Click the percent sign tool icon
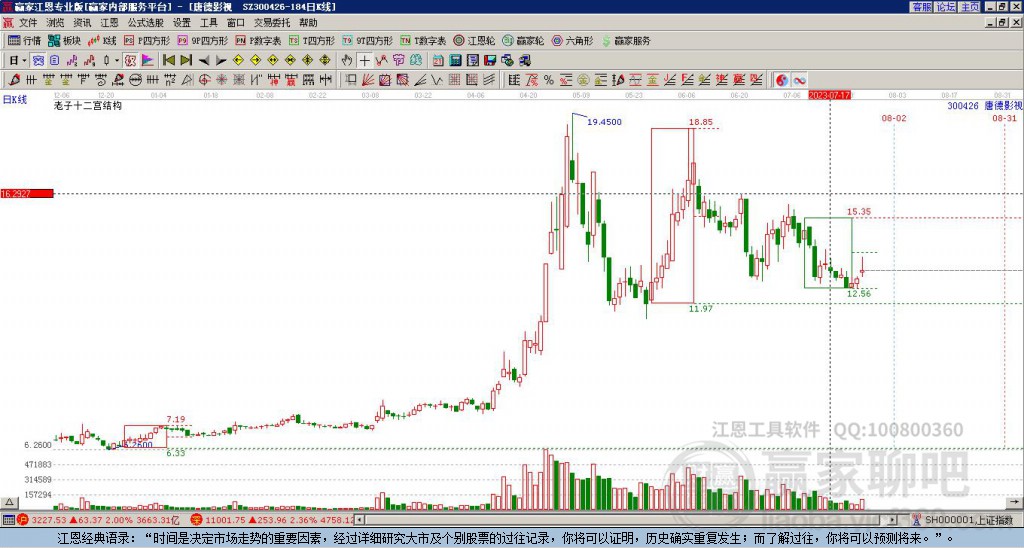Viewport: 1024px width, 548px height. tap(549, 80)
